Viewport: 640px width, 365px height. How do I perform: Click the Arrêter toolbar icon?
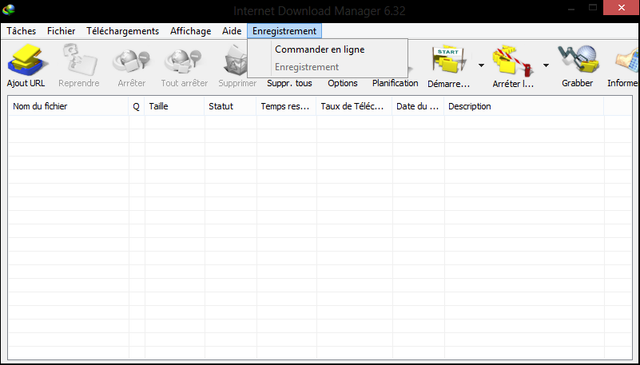click(x=131, y=61)
